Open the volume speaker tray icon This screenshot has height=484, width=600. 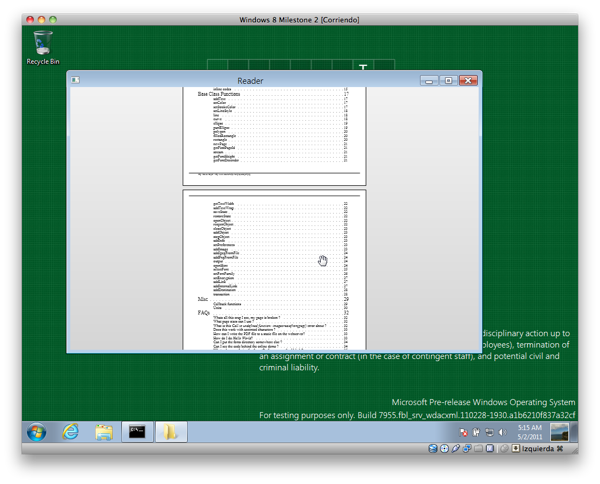tap(502, 432)
